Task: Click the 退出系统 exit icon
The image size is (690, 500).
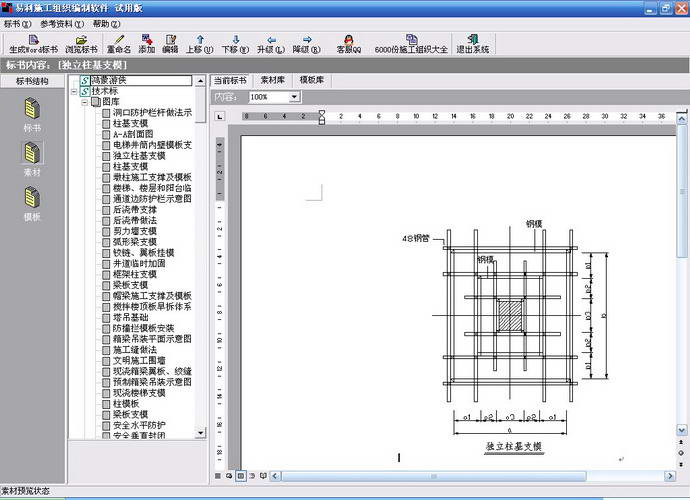Action: [473, 44]
